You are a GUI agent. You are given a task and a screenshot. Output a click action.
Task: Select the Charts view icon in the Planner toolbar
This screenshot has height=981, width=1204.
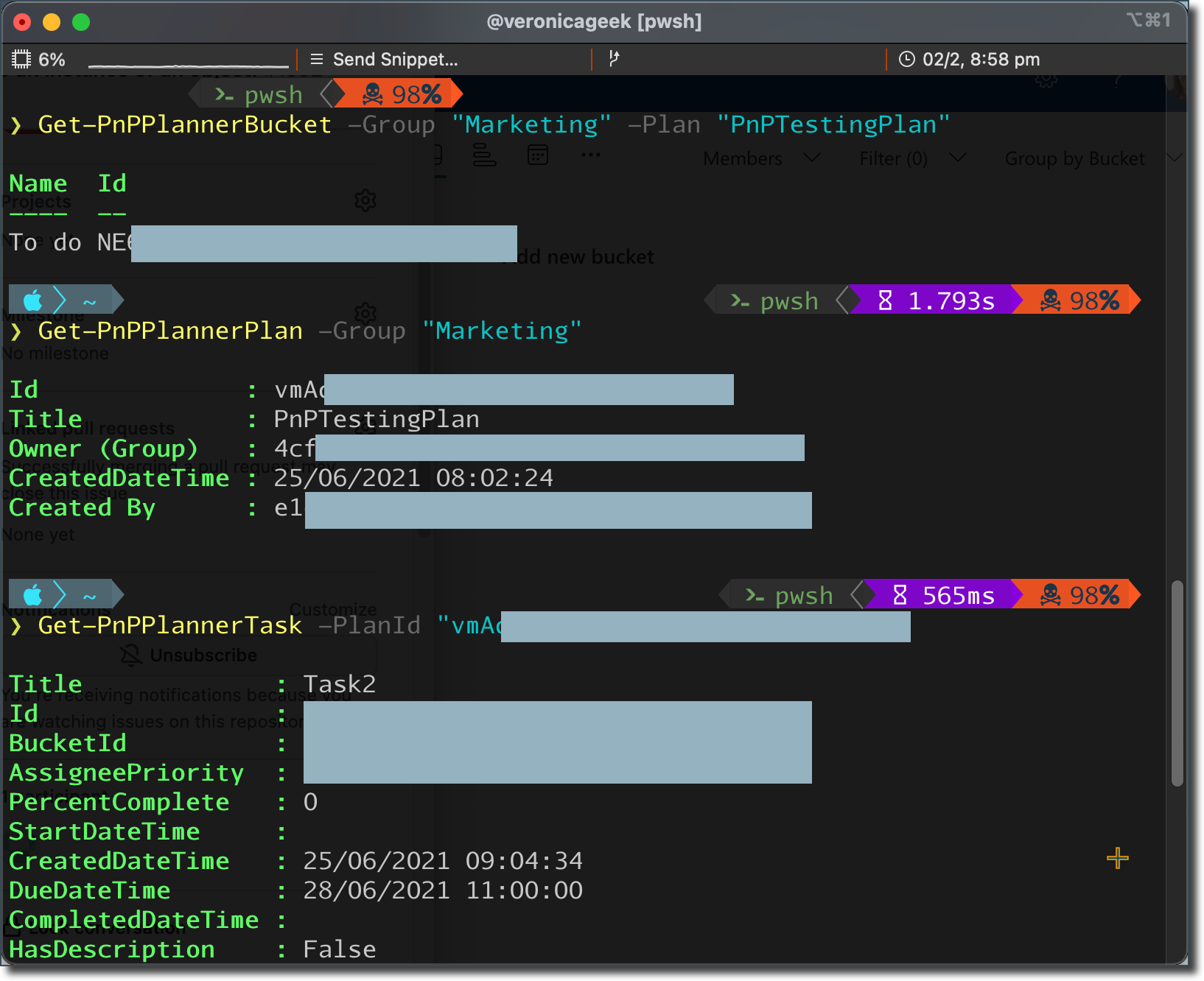(485, 156)
